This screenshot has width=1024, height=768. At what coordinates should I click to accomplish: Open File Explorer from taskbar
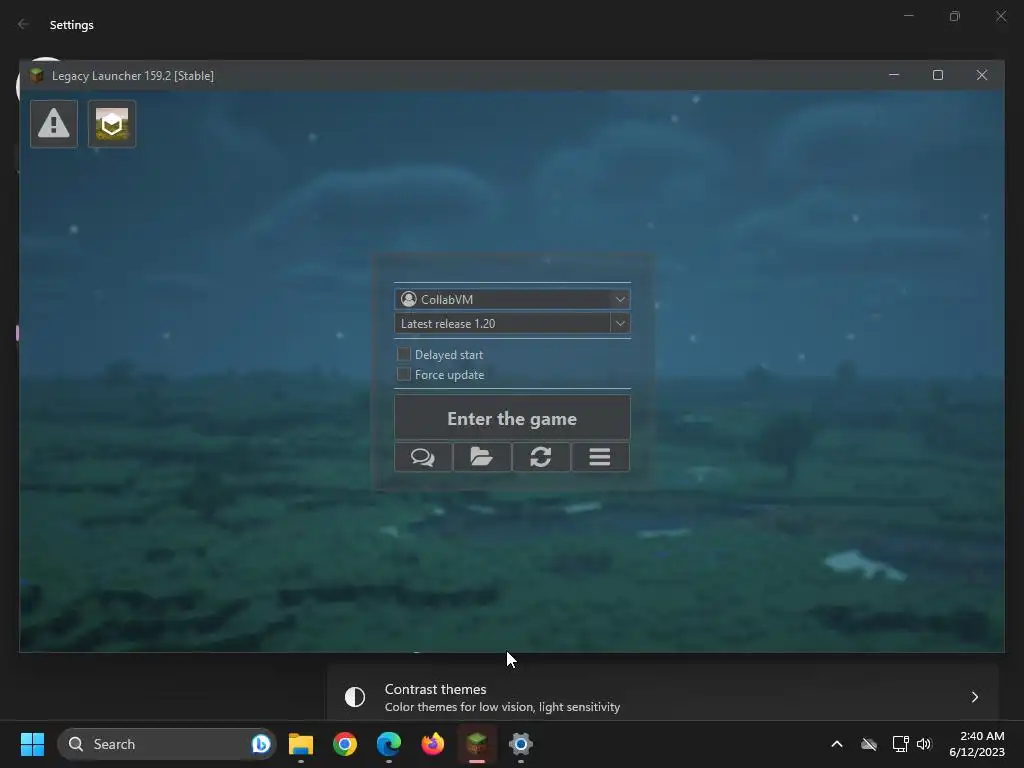pos(301,744)
